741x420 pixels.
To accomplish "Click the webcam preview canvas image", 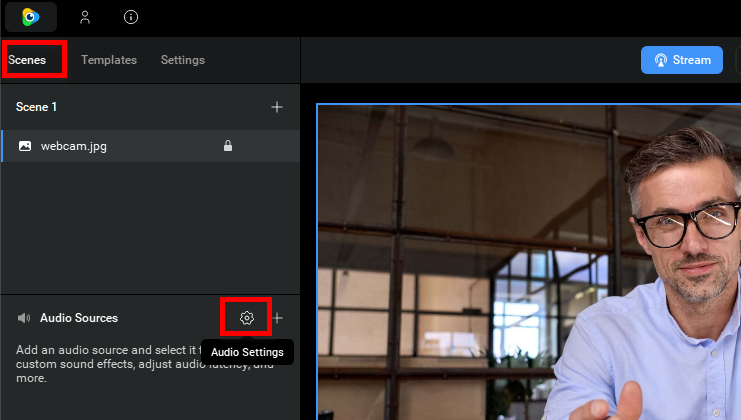I will tap(528, 262).
